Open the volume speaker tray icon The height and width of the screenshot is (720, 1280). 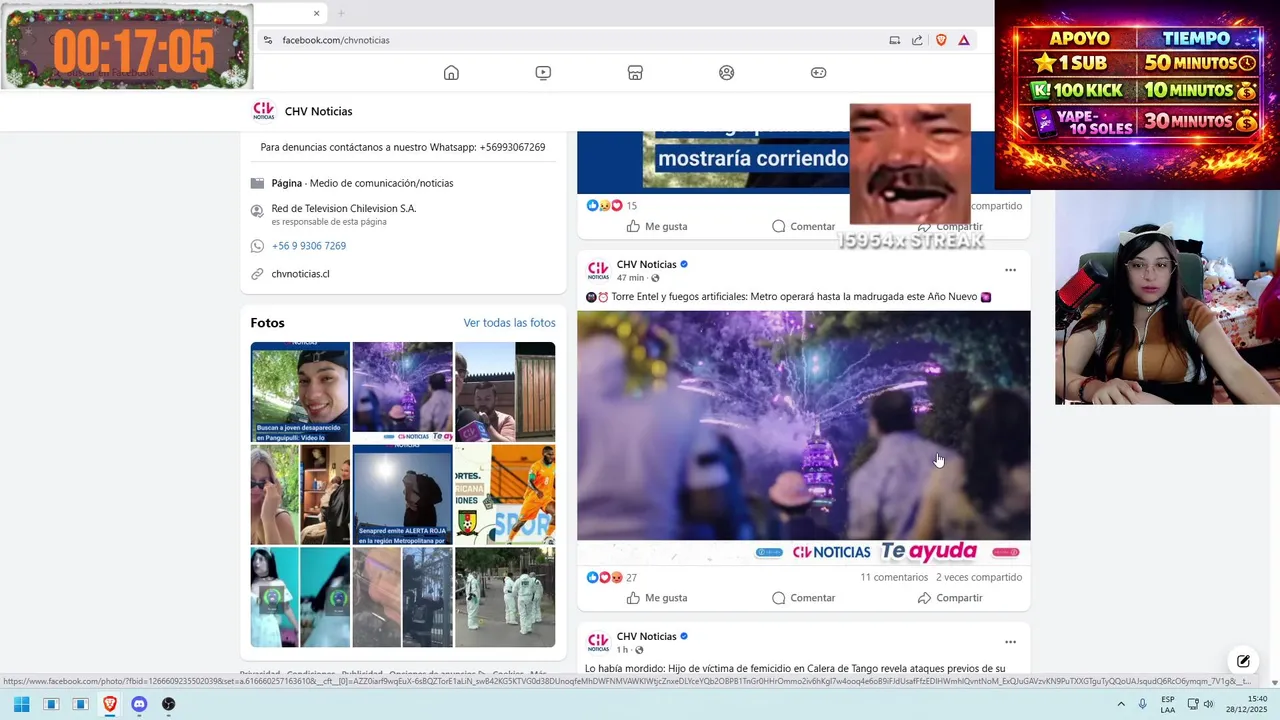click(x=1208, y=704)
